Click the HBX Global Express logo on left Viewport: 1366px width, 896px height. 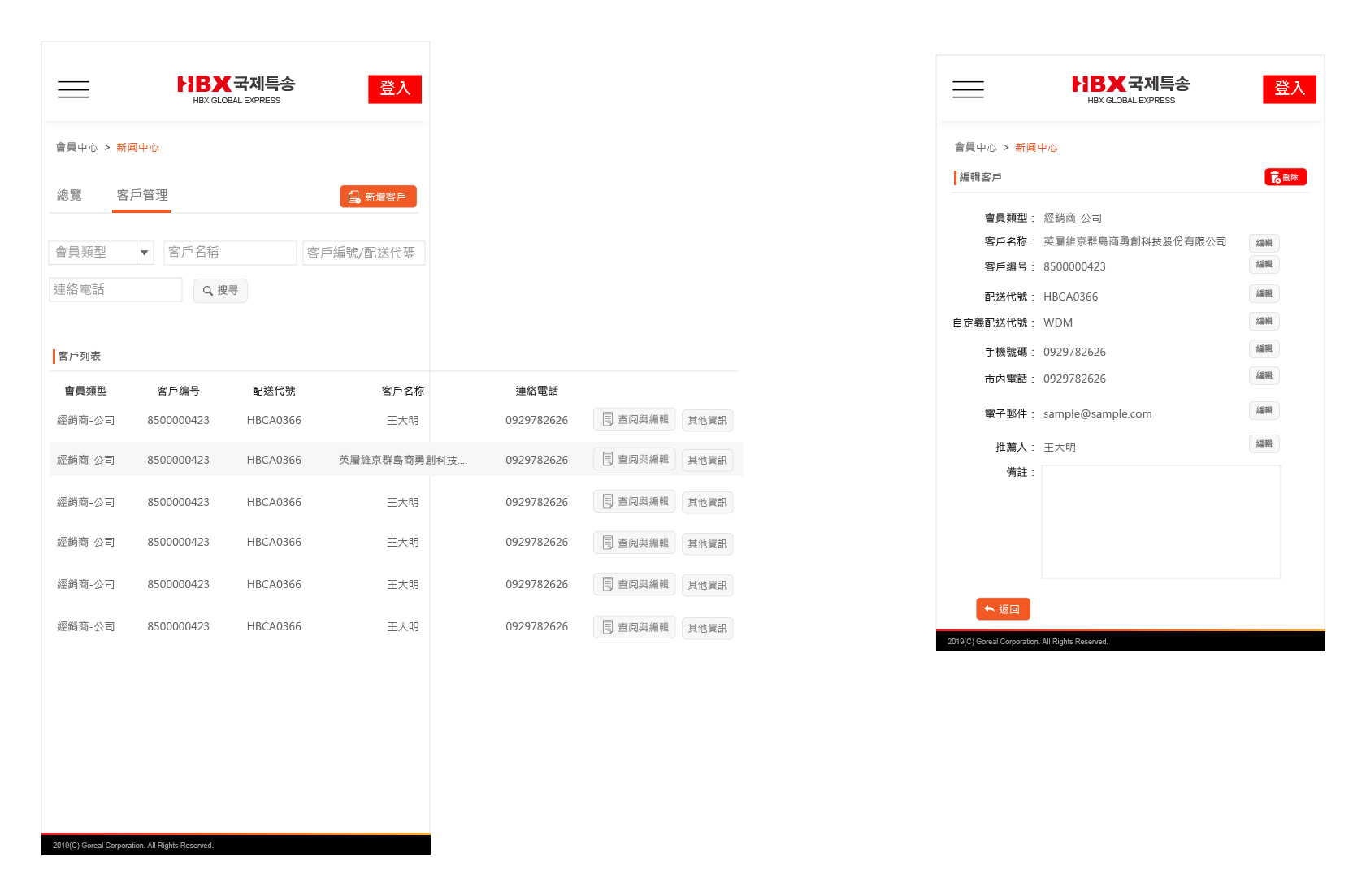point(236,89)
